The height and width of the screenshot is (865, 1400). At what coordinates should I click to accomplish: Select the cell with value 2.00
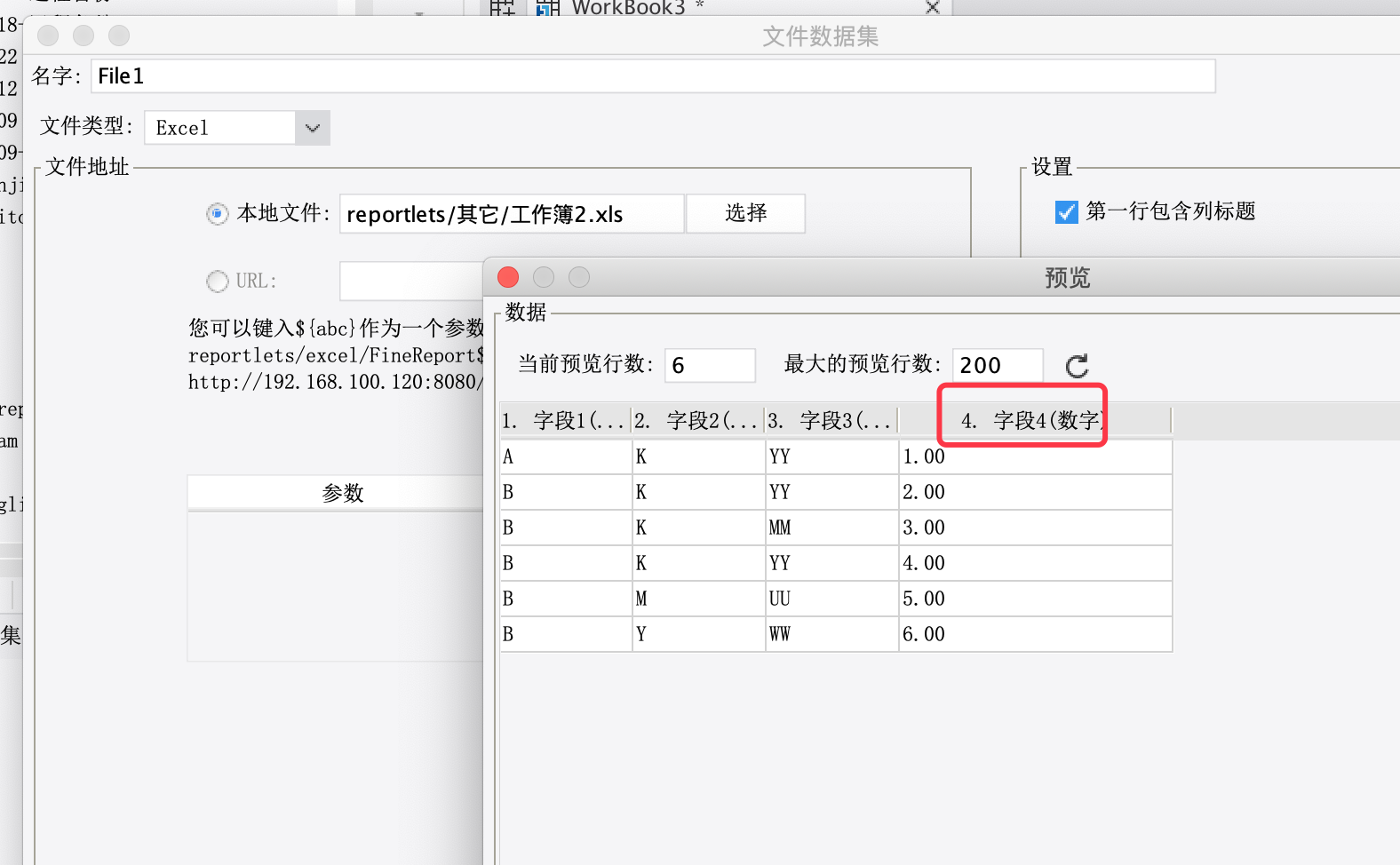1036,492
